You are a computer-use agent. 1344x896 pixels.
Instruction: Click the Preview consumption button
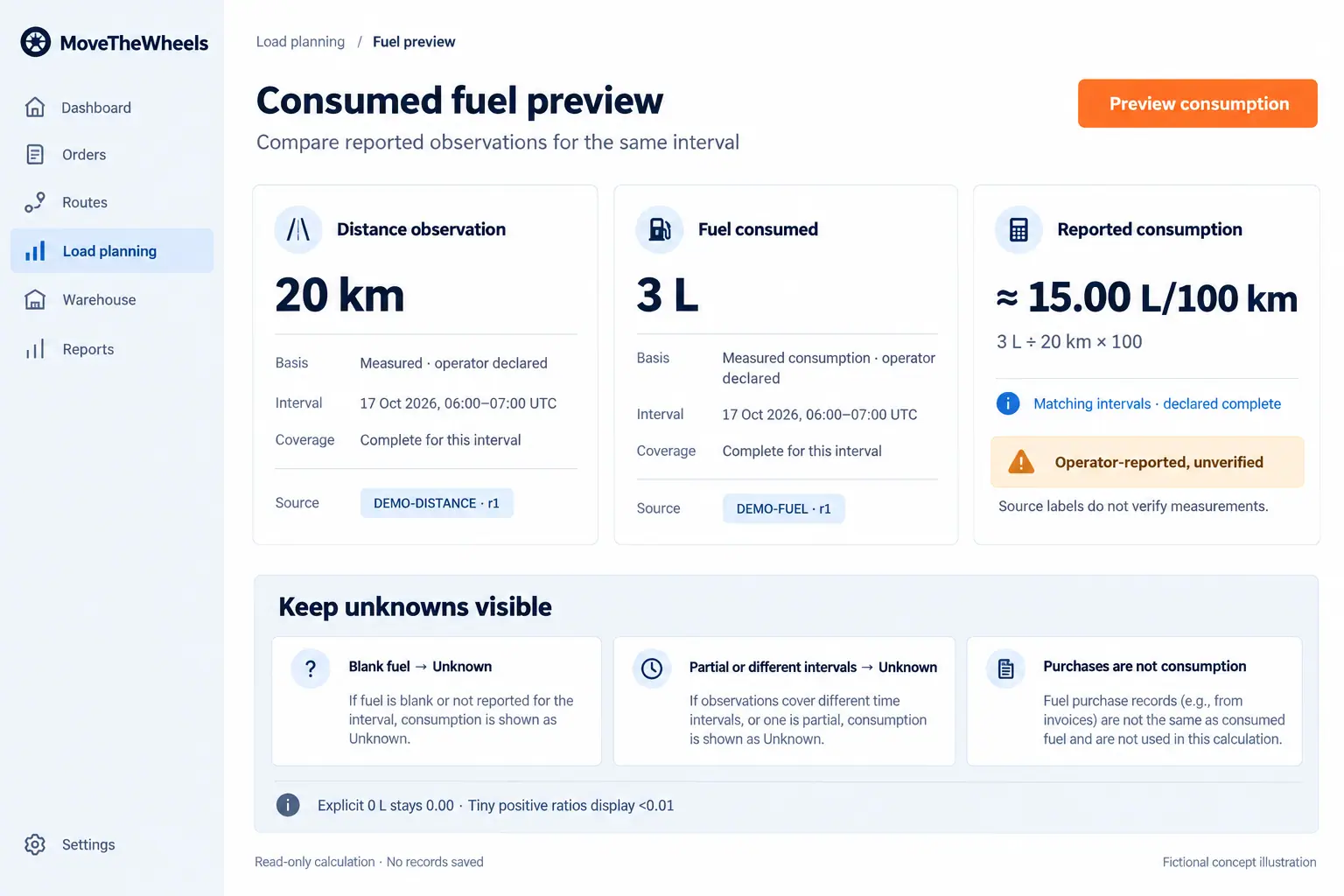[x=1197, y=103]
